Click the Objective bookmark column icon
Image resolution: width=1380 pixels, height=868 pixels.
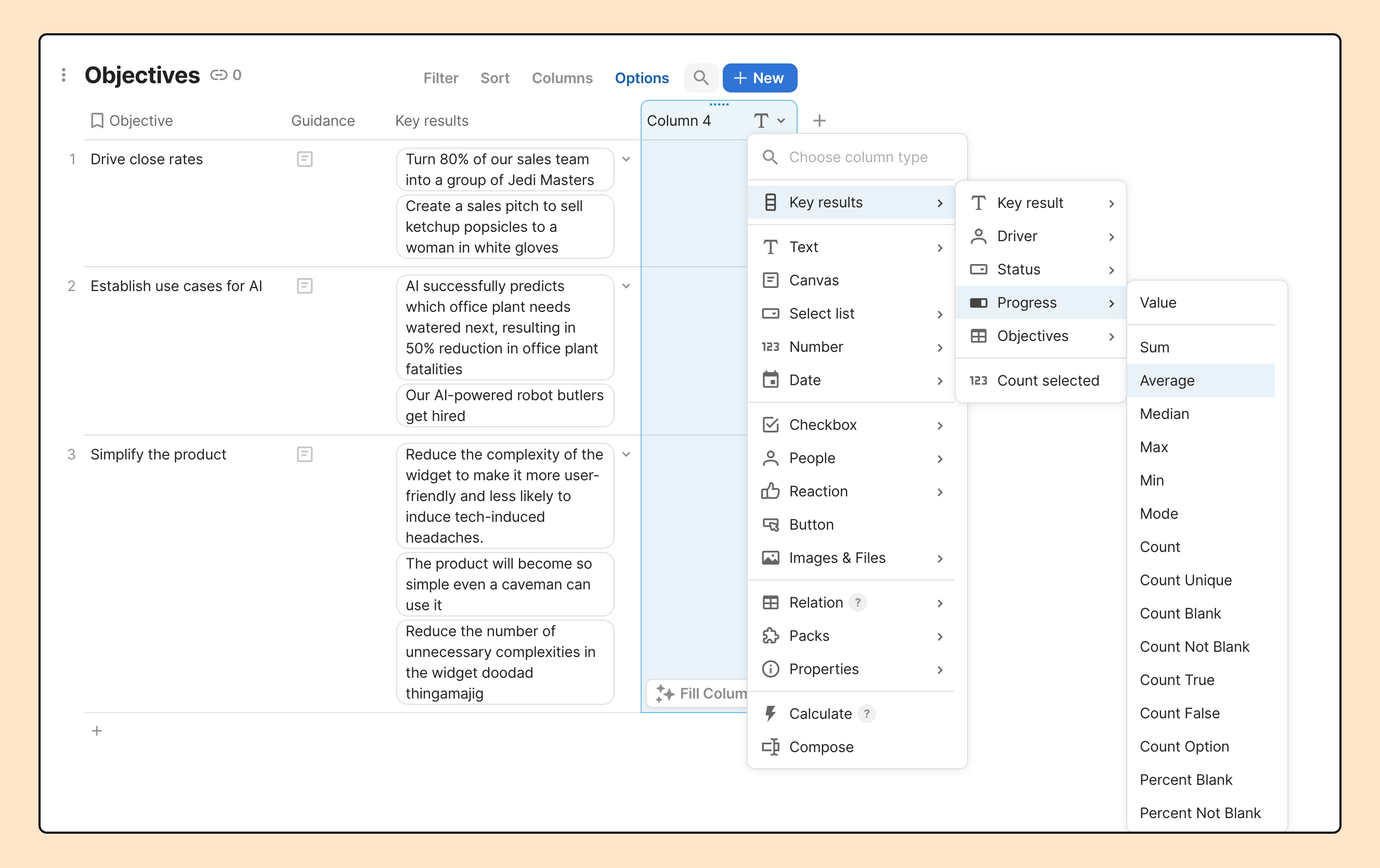tap(97, 121)
